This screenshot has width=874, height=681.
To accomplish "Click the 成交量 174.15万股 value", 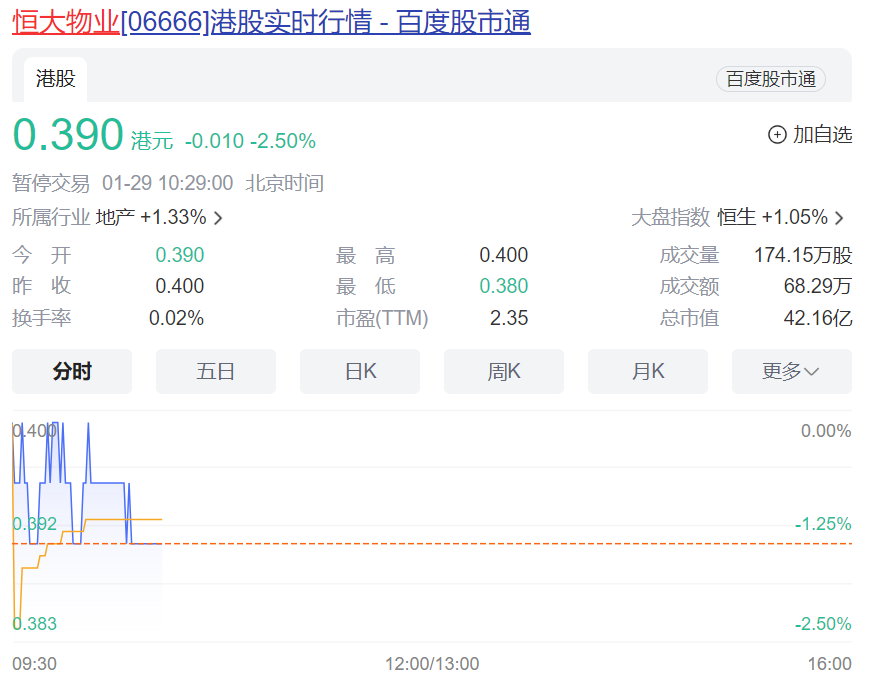I will tap(802, 256).
